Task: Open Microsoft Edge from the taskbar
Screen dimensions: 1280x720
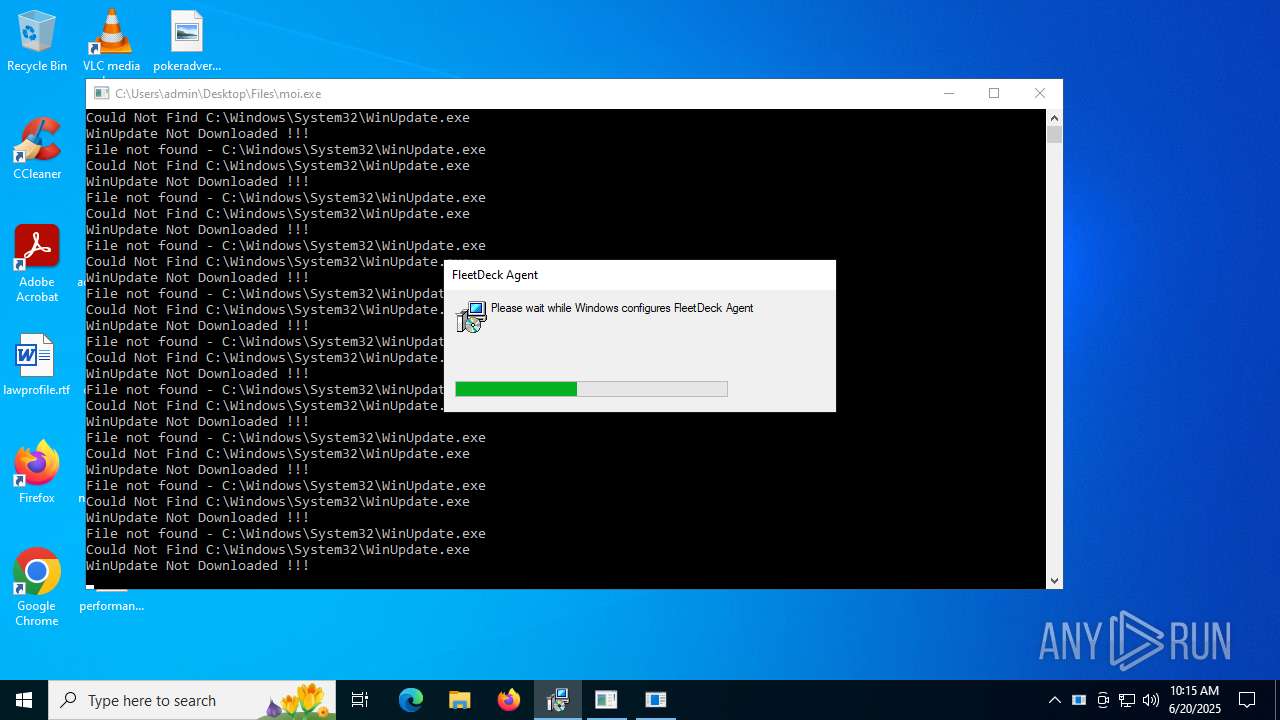Action: coord(411,700)
